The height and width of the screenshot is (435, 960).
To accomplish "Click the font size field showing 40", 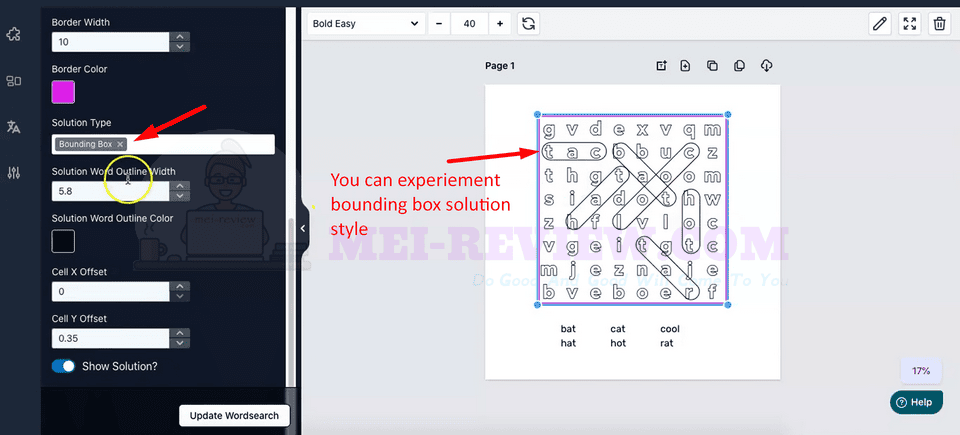I will (x=470, y=24).
